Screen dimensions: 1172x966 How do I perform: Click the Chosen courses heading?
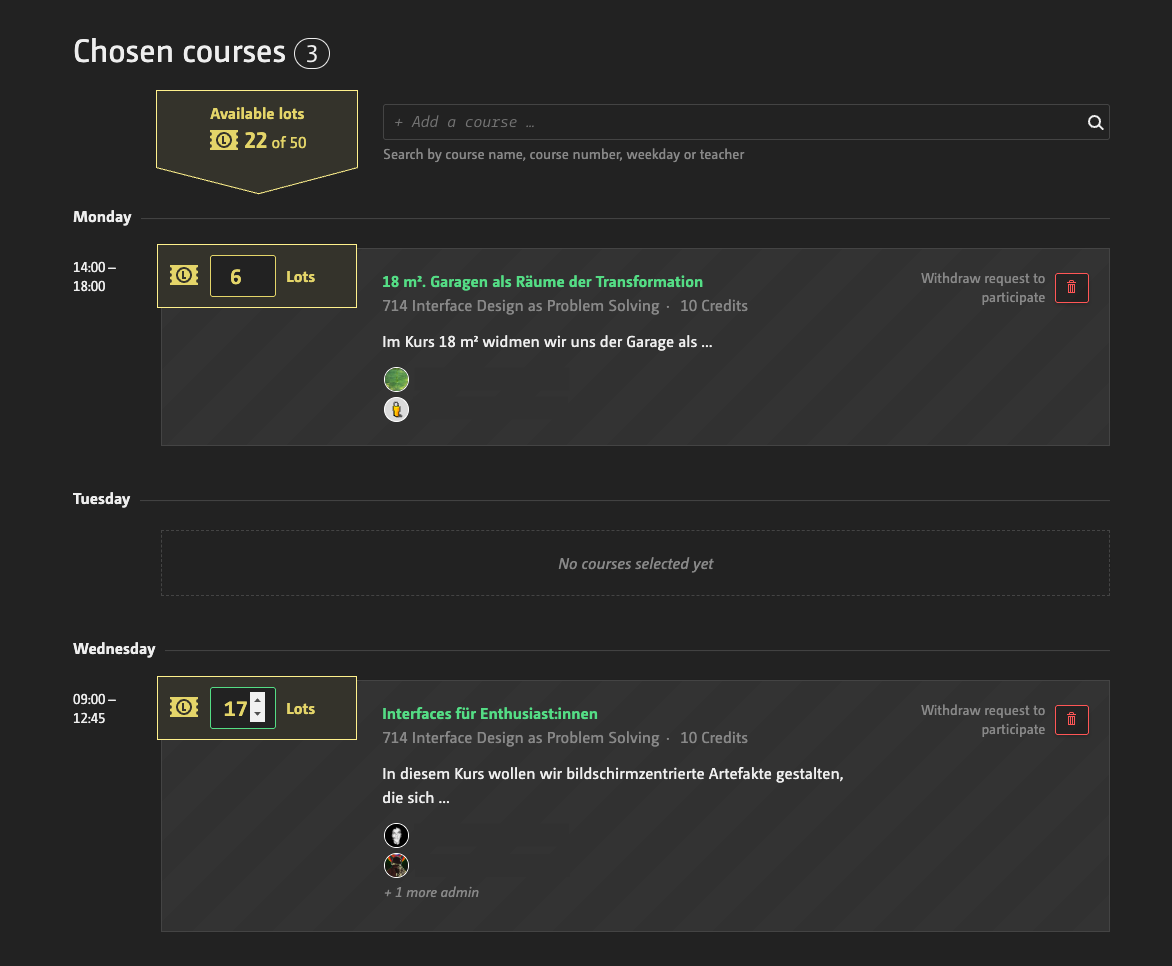pos(179,52)
